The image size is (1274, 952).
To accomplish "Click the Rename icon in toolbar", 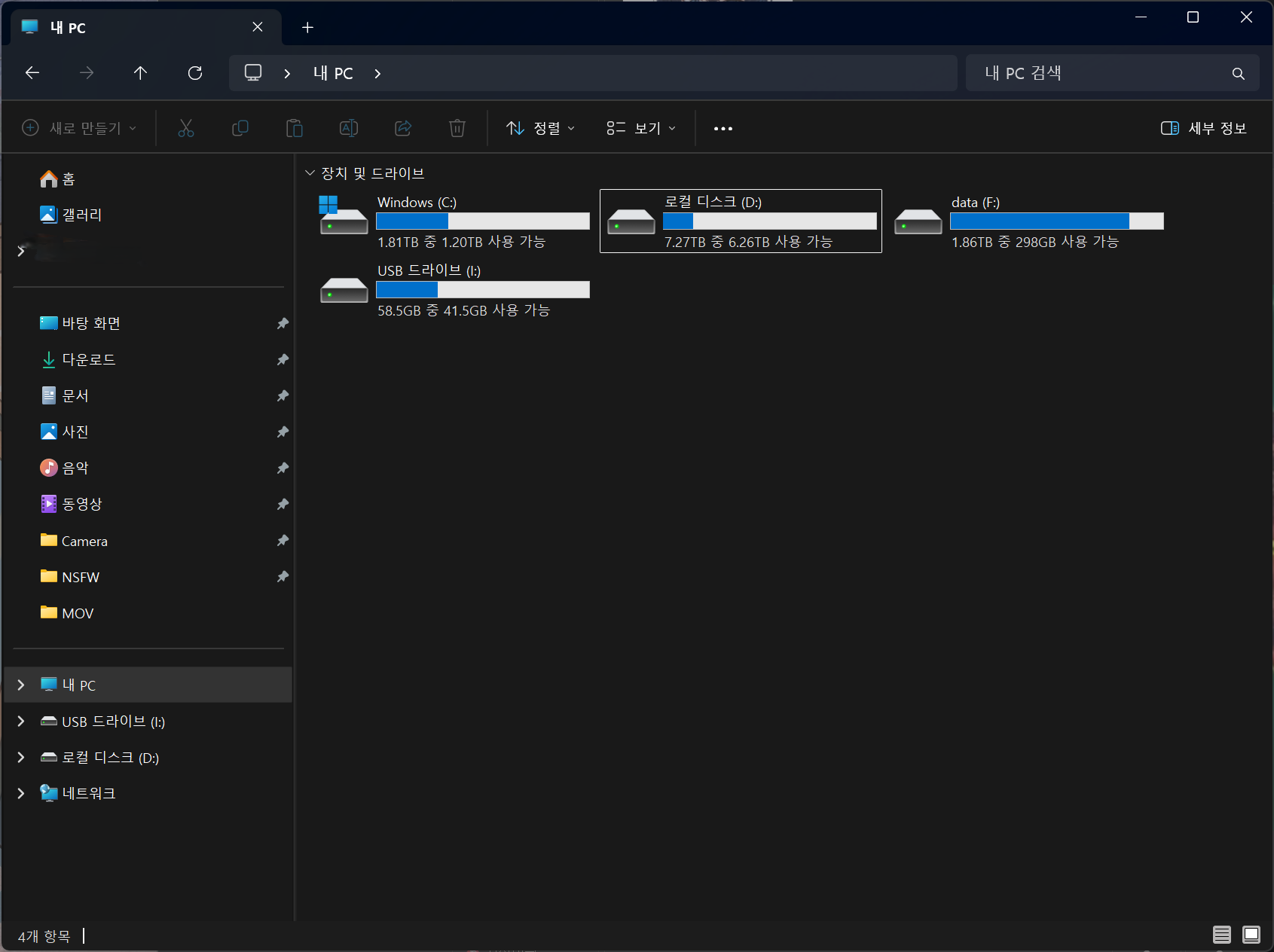I will [x=348, y=128].
